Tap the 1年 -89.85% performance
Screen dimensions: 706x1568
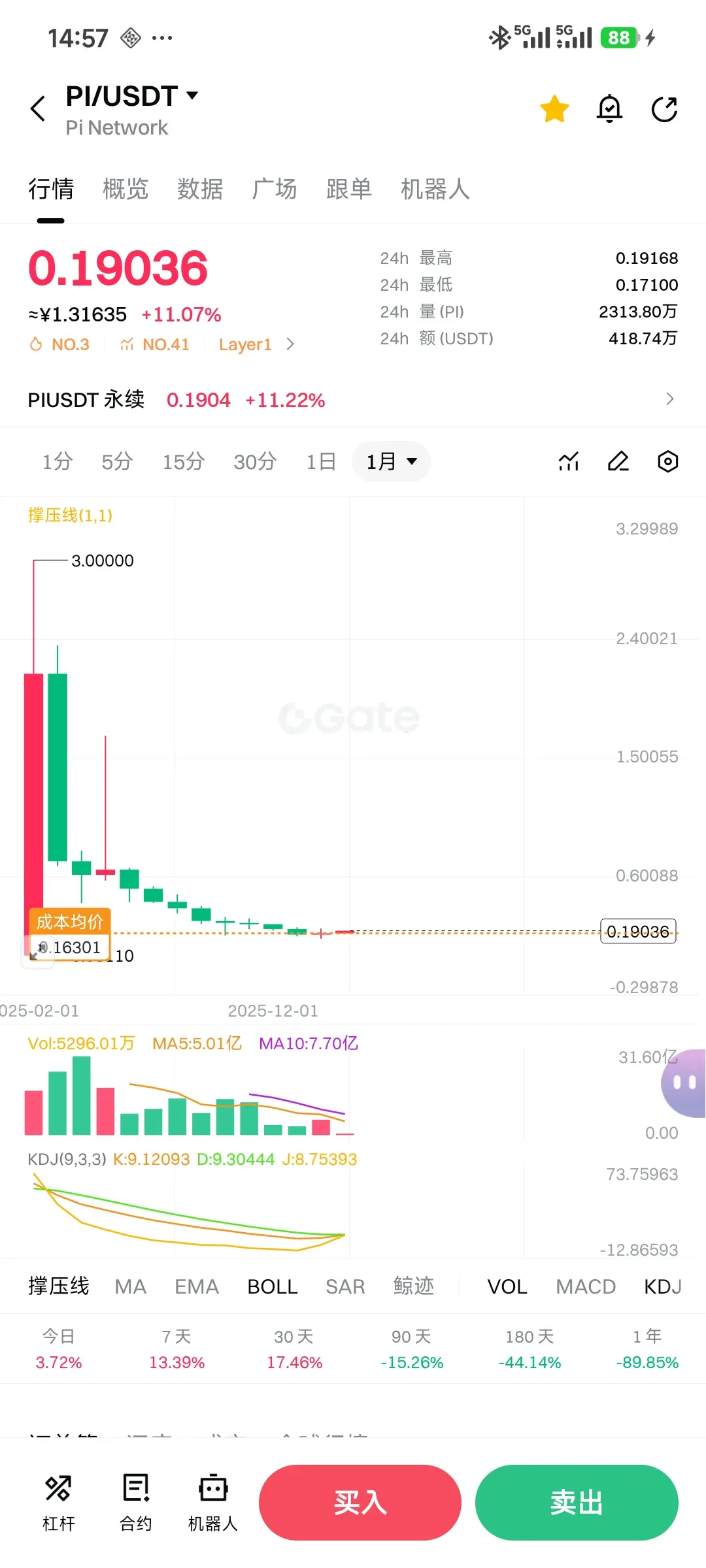pos(647,1349)
